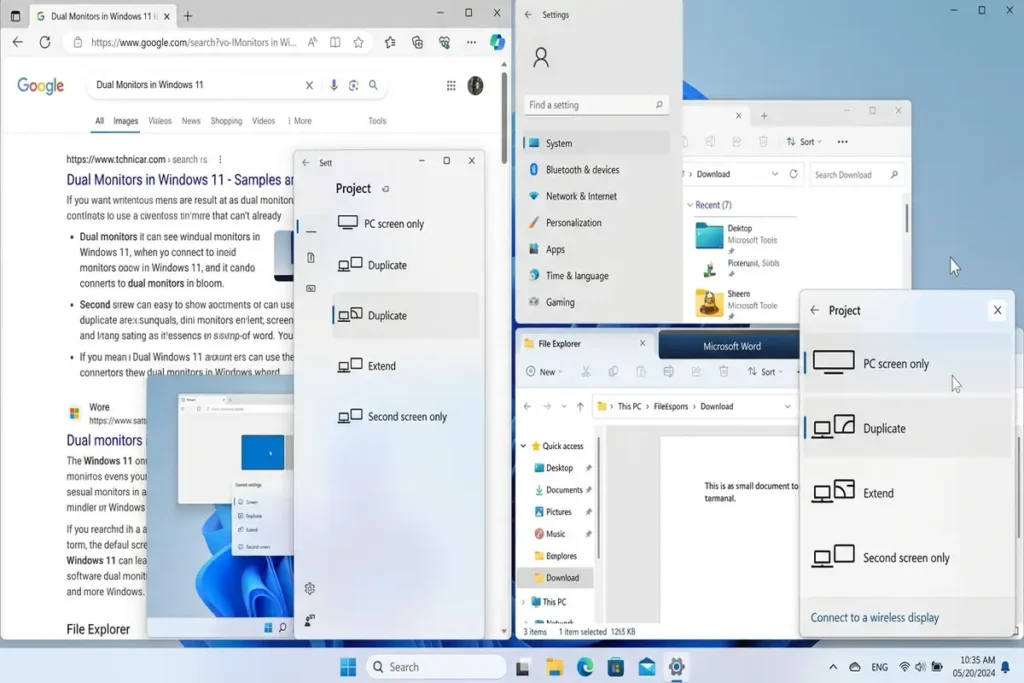Open the Mail app from the taskbar

647,667
